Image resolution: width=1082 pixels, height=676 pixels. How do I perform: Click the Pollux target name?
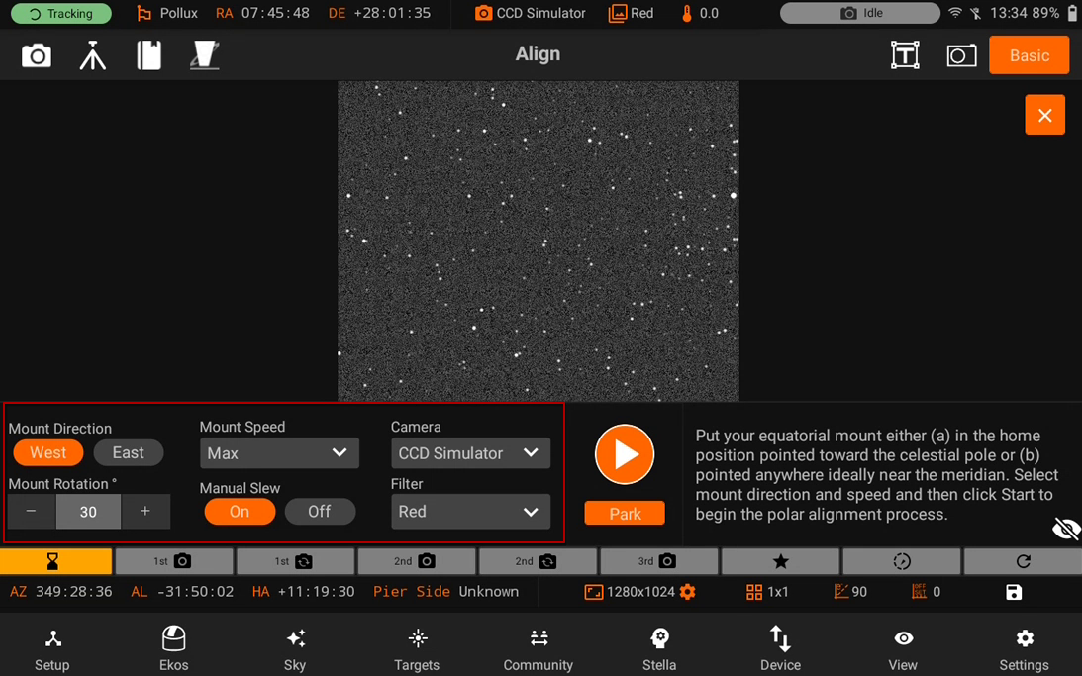pyautogui.click(x=179, y=13)
